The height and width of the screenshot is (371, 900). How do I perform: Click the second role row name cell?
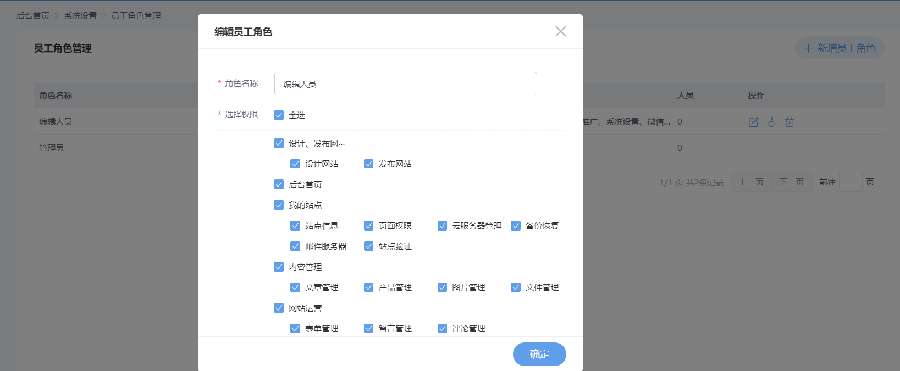point(51,148)
